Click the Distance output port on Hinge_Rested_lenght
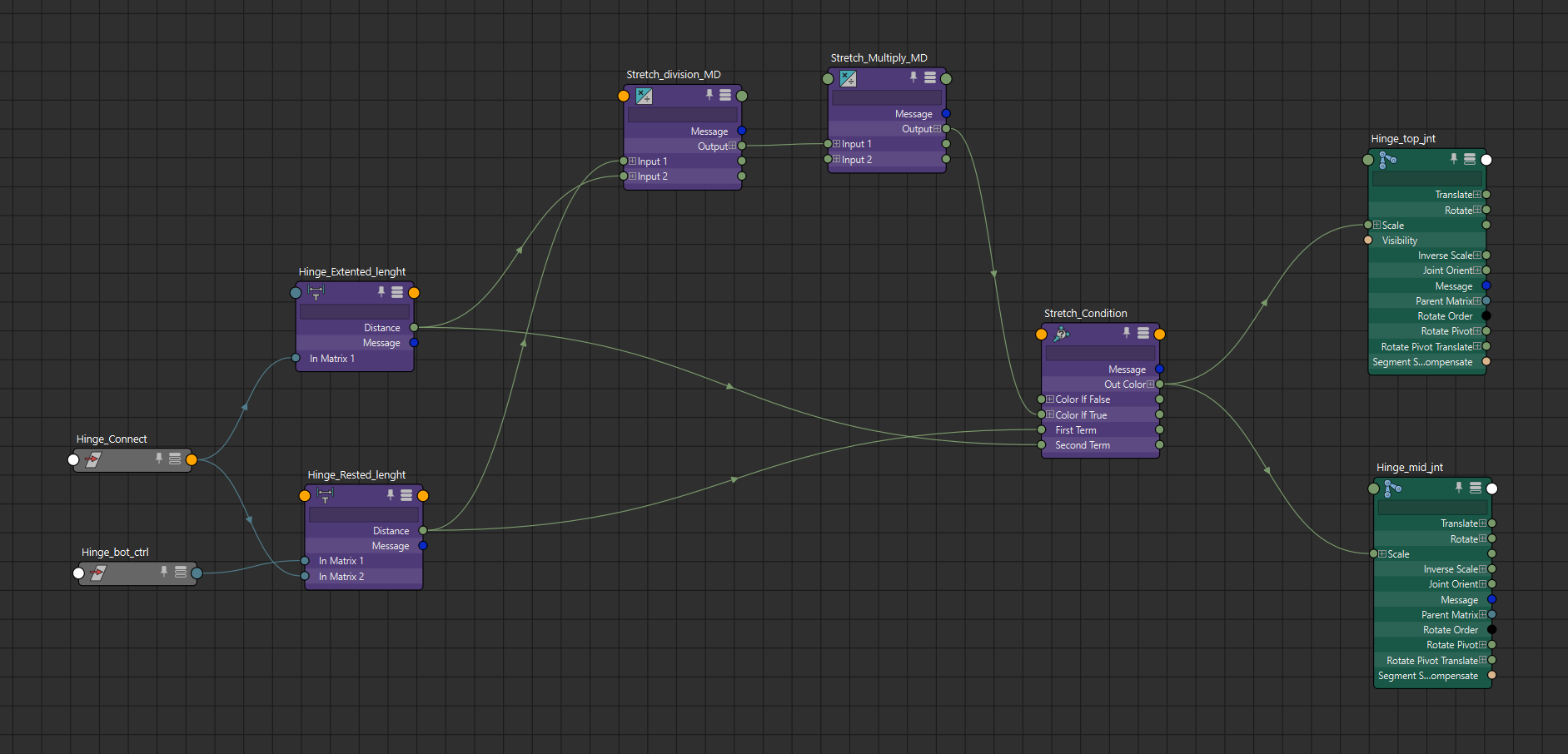Screen dimensions: 1568x754 click(423, 531)
